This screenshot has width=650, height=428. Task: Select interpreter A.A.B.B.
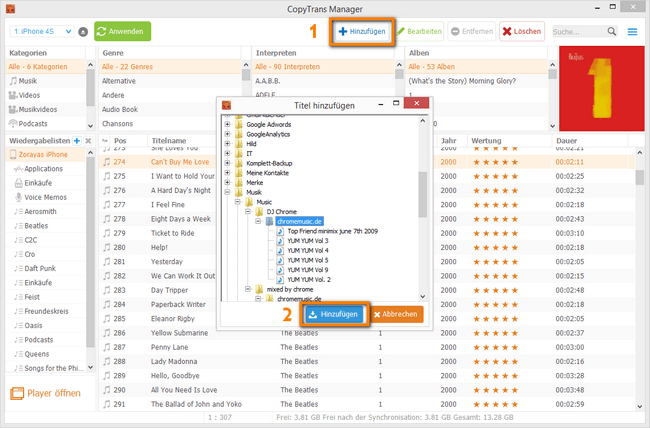(x=323, y=81)
